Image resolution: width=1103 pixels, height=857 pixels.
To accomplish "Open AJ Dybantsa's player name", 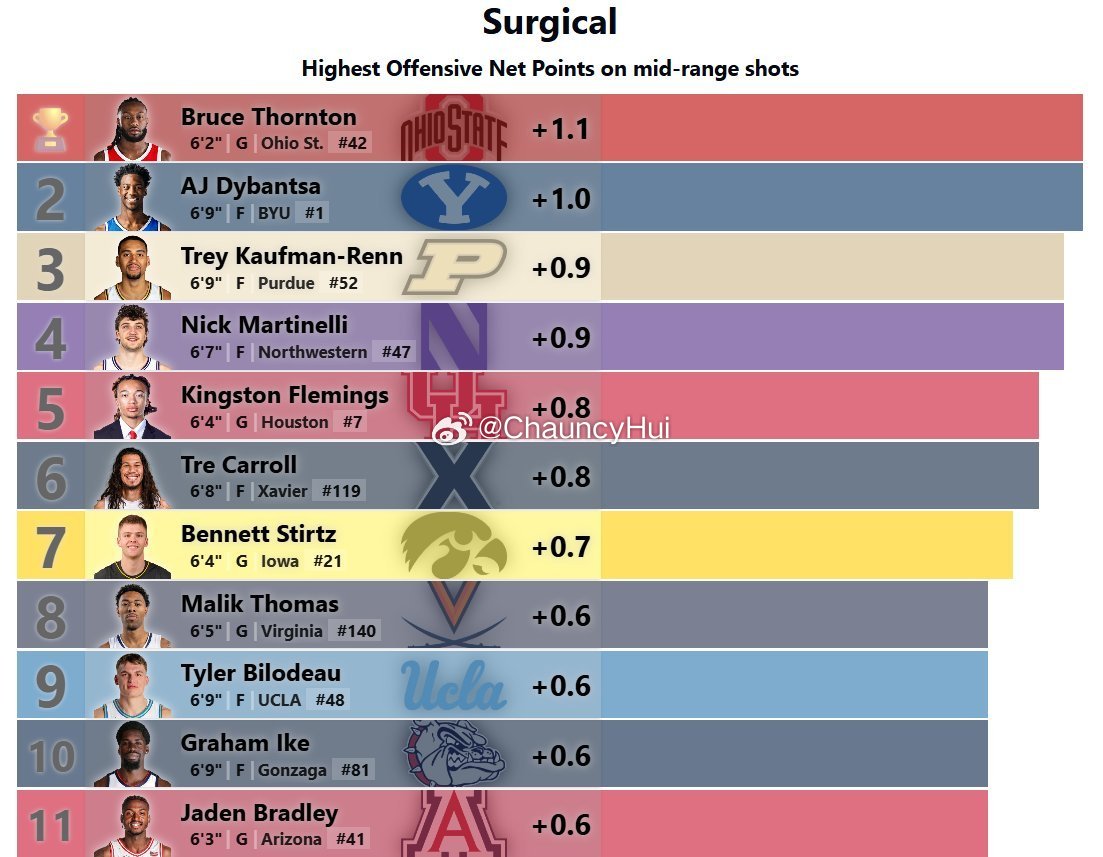I will point(250,186).
